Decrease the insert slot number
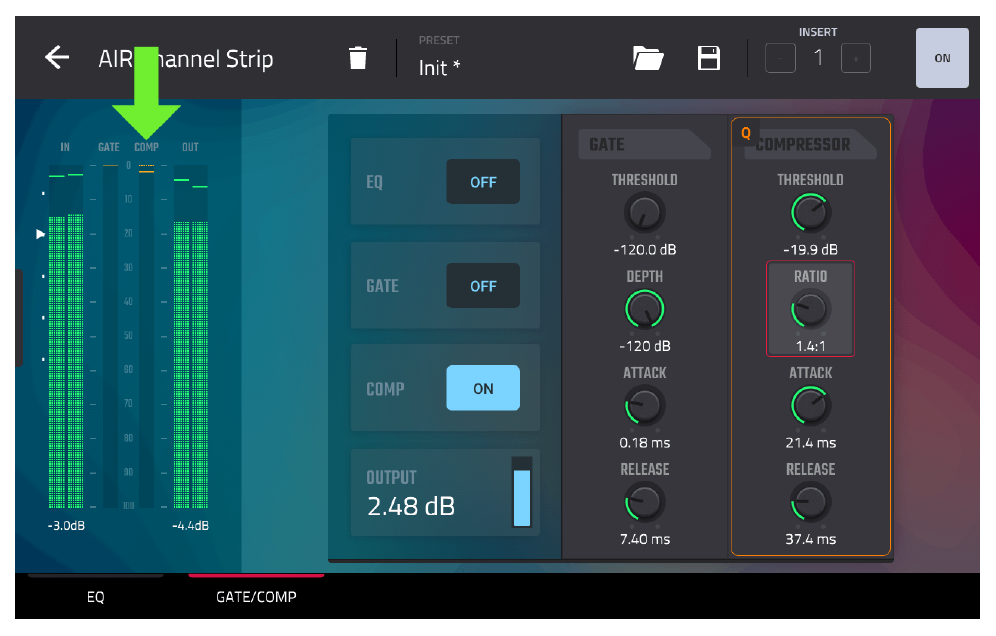Image resolution: width=996 pixels, height=636 pixels. pyautogui.click(x=780, y=58)
